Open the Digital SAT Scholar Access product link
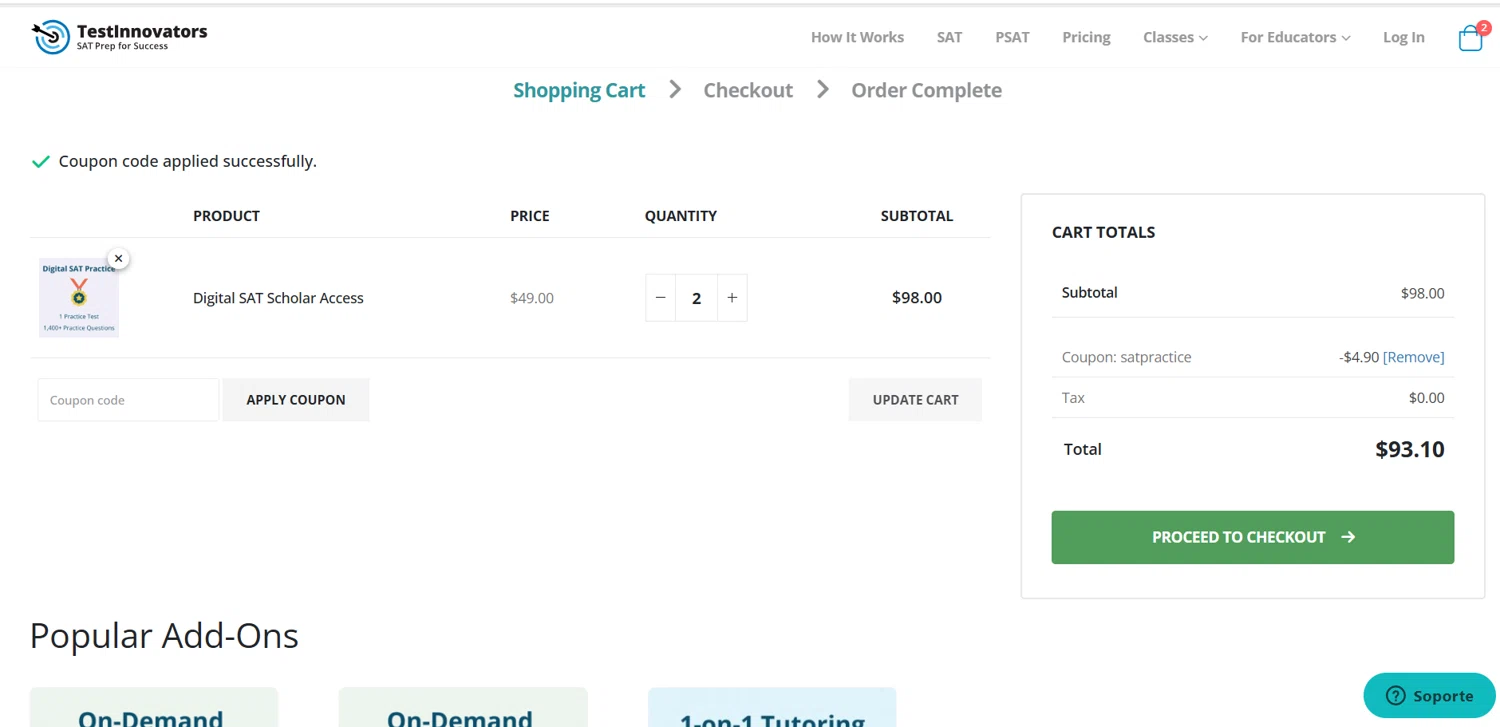The width and height of the screenshot is (1500, 727). pos(278,298)
